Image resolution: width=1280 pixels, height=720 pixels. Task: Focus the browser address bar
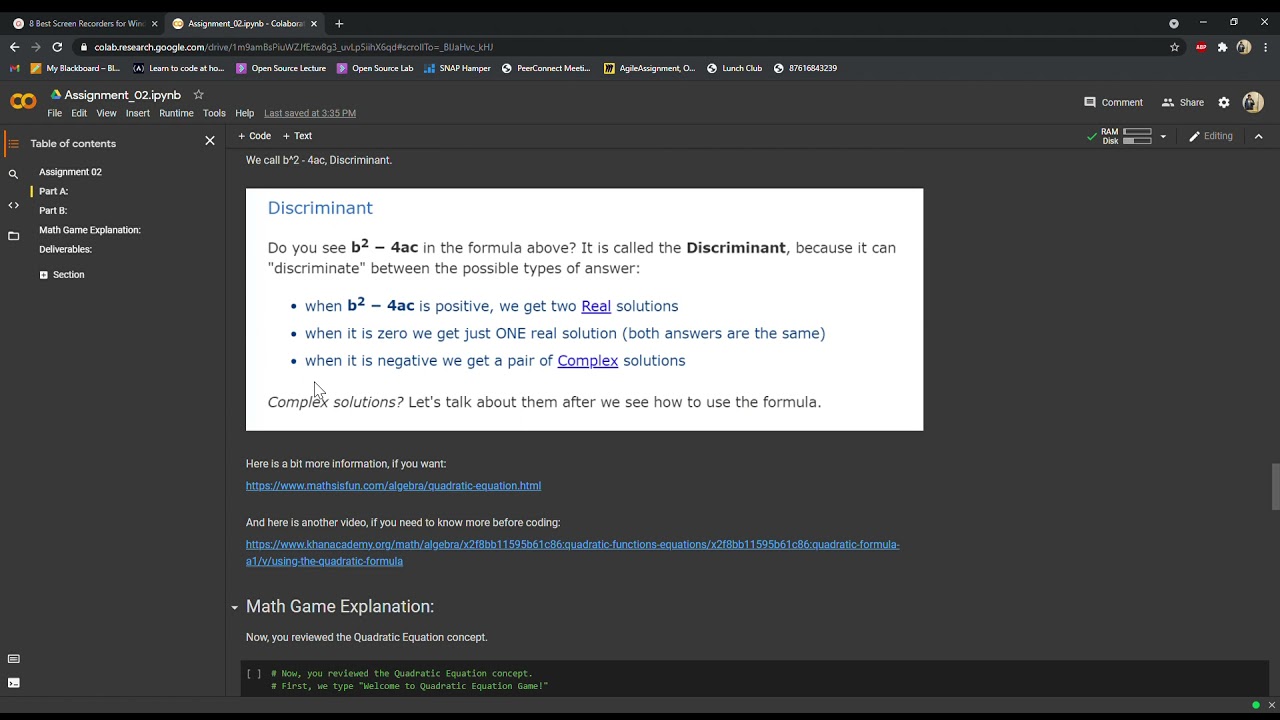pyautogui.click(x=620, y=47)
